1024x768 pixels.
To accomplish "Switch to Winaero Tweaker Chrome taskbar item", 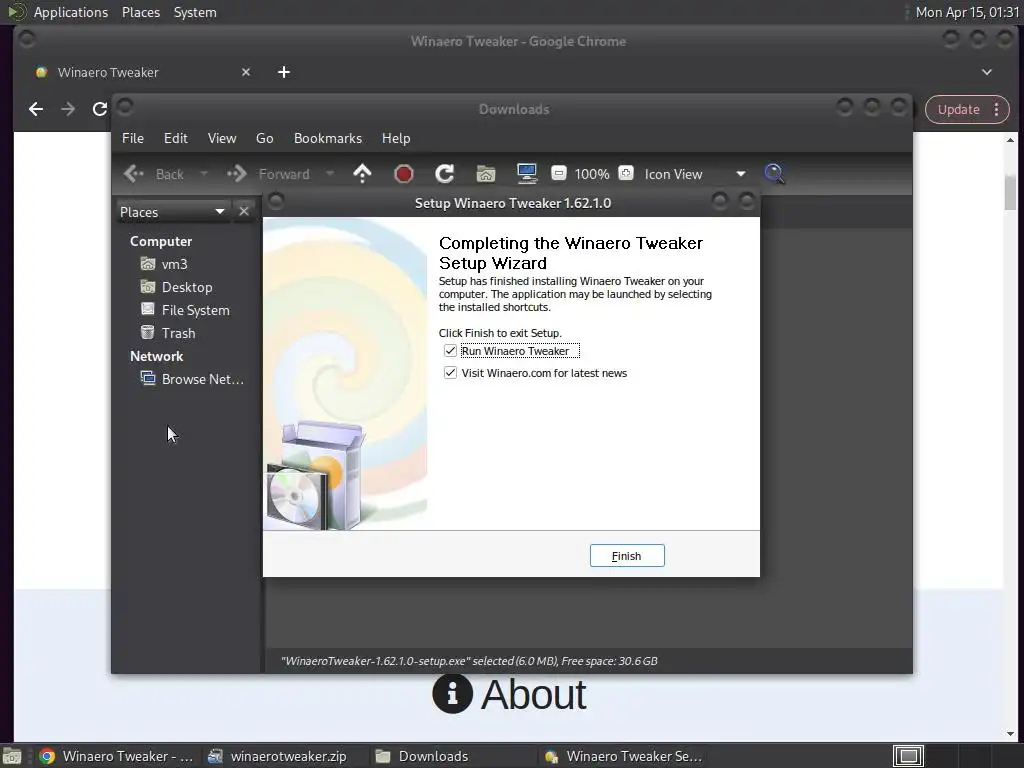I will [116, 756].
